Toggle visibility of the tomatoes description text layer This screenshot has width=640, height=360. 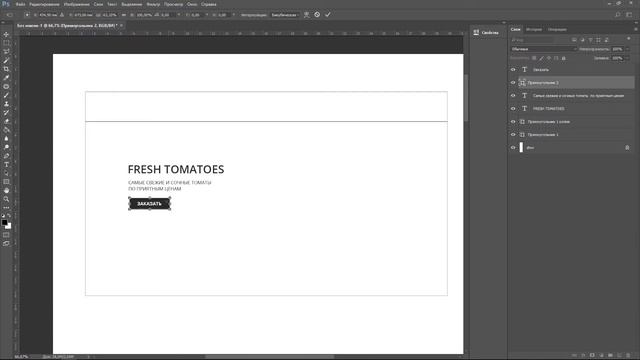pos(513,96)
